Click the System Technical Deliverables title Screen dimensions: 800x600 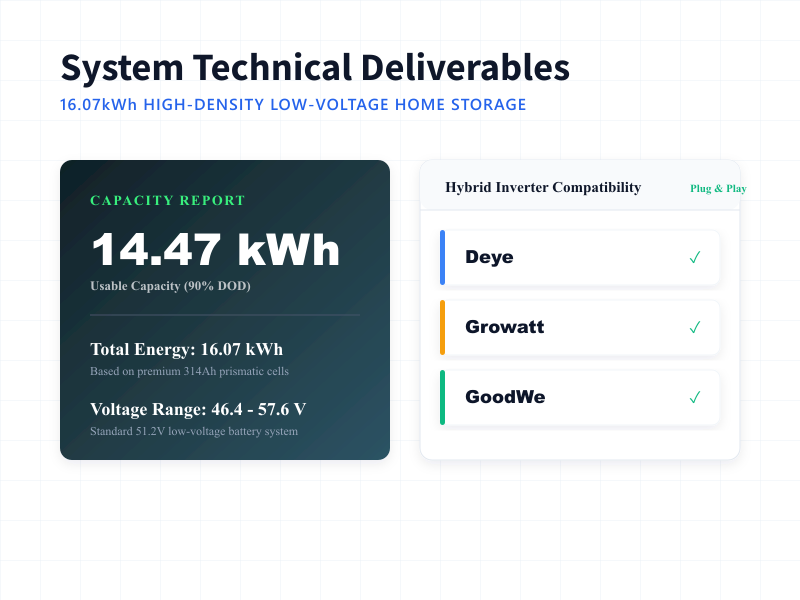[x=315, y=67]
